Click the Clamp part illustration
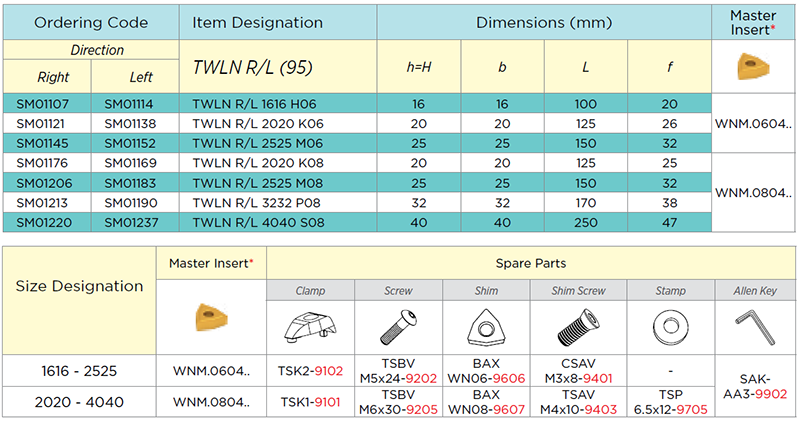800x422 pixels. point(310,328)
